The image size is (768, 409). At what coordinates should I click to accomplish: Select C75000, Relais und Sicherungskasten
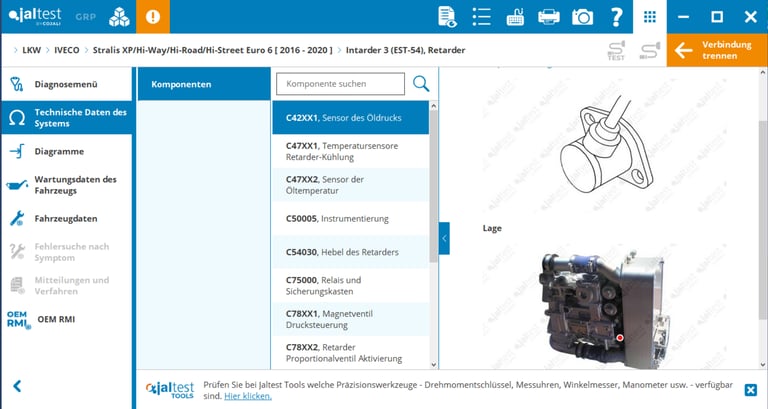click(x=351, y=286)
